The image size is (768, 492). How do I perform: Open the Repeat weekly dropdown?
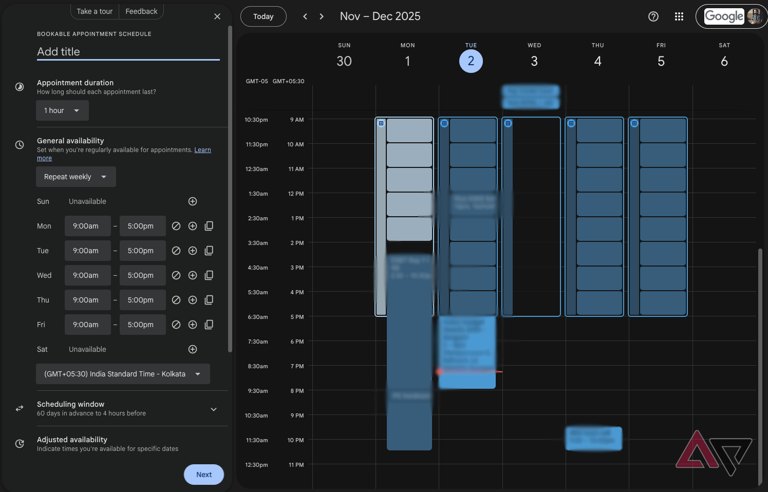tap(76, 177)
